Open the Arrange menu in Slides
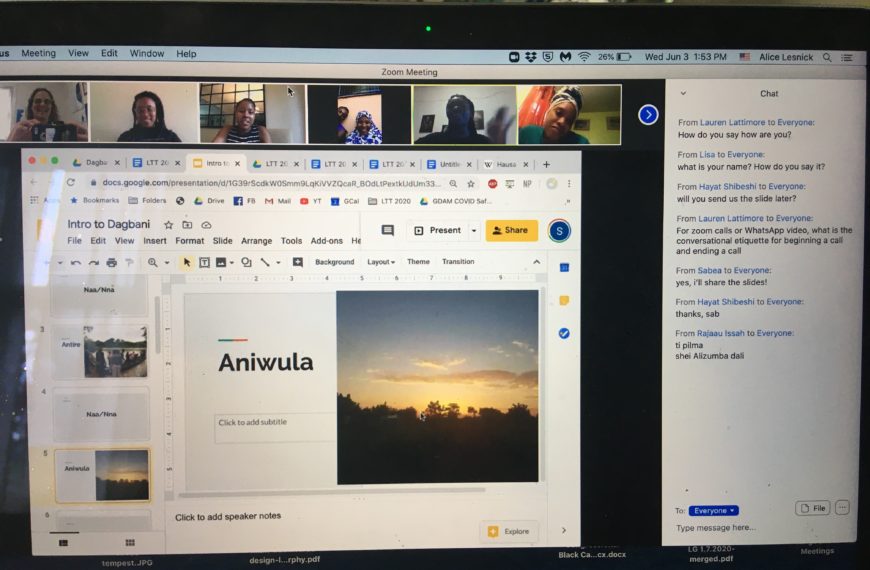 (256, 241)
